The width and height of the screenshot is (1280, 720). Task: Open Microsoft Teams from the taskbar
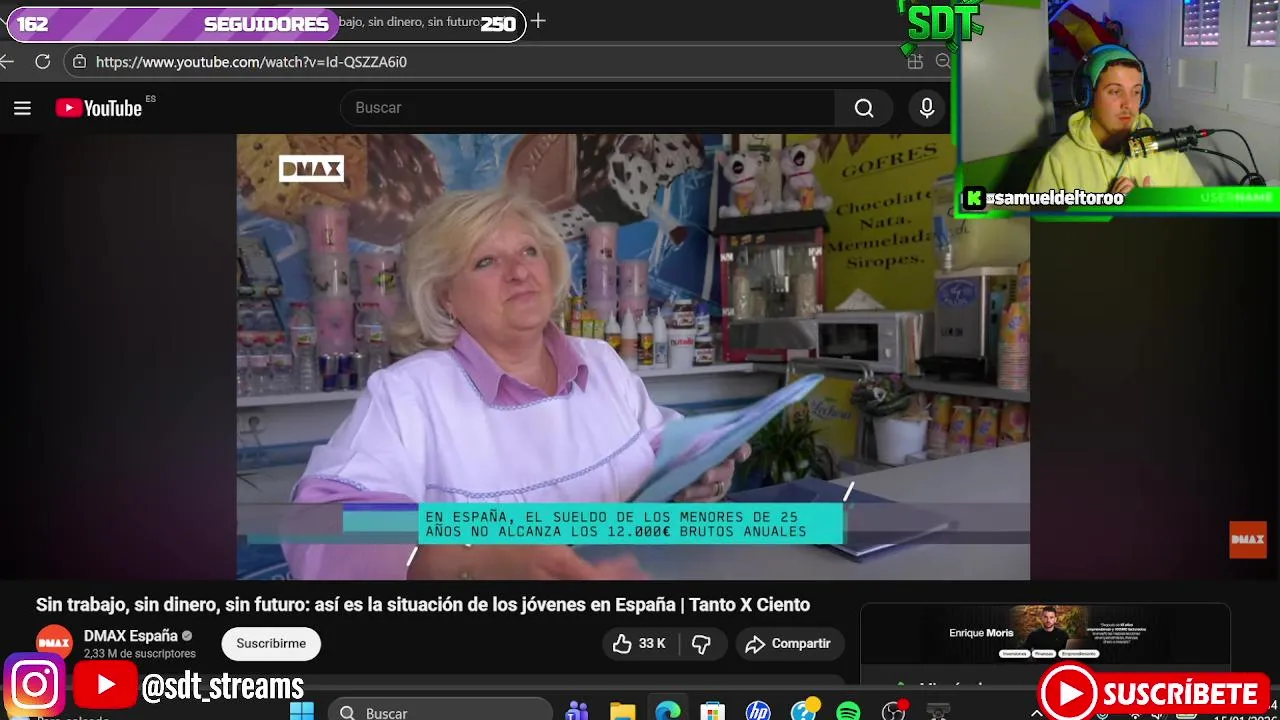click(x=577, y=712)
